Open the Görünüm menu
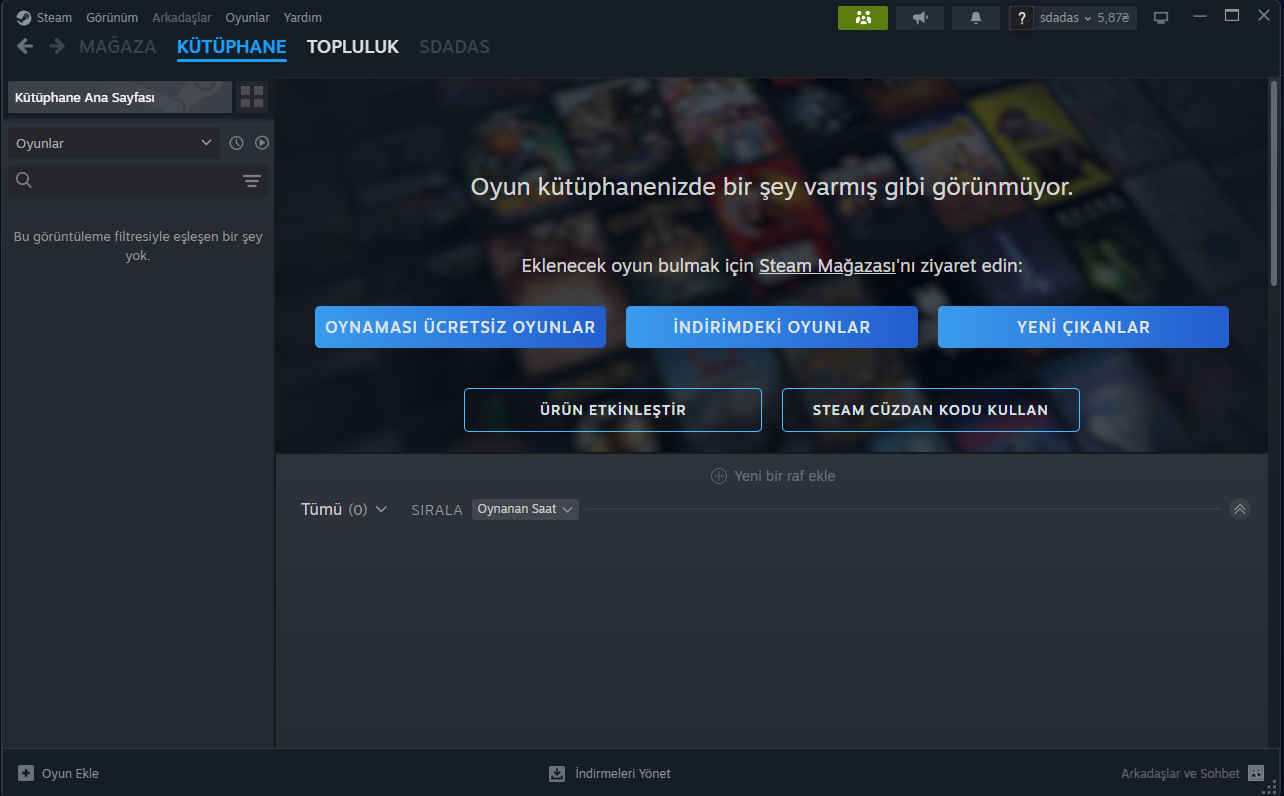The width and height of the screenshot is (1284, 796). pyautogui.click(x=112, y=18)
